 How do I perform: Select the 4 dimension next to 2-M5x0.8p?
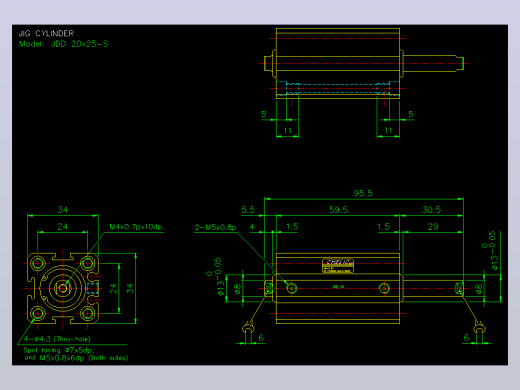pos(252,227)
